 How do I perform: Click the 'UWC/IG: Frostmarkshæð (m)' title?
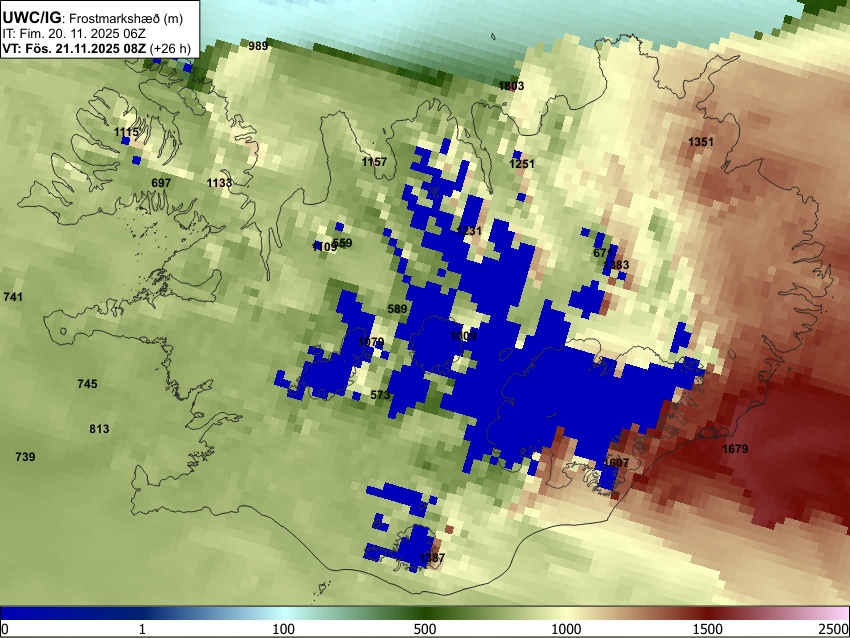pos(93,18)
